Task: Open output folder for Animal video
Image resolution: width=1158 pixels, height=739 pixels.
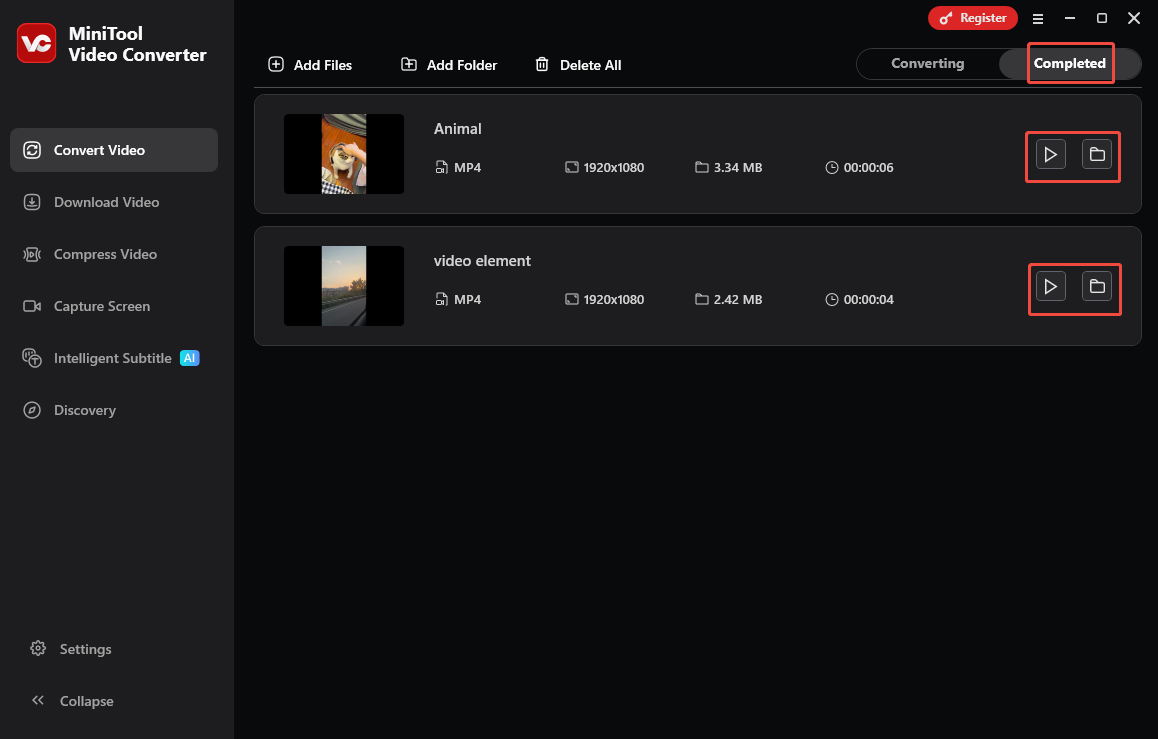Action: pos(1097,154)
